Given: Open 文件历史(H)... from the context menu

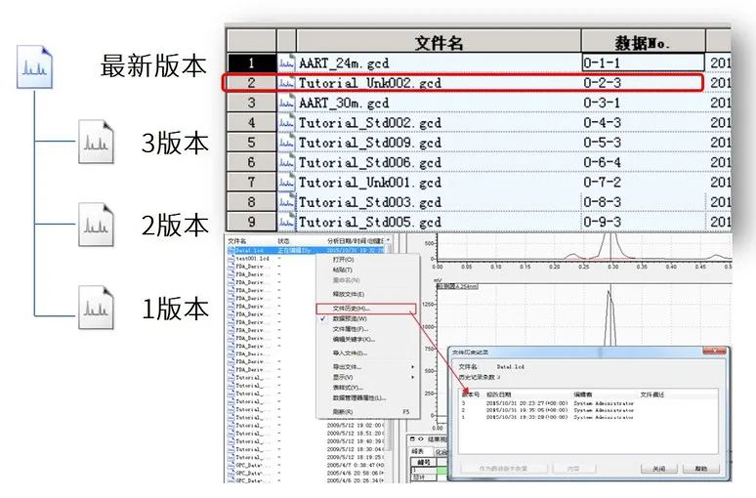Looking at the screenshot, I should (365, 308).
